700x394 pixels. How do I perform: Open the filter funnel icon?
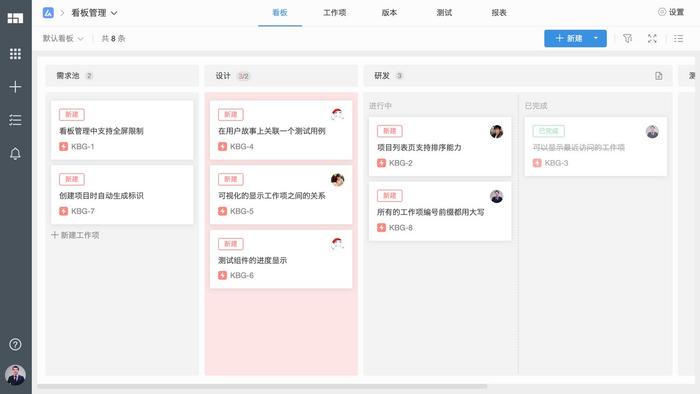pos(627,38)
